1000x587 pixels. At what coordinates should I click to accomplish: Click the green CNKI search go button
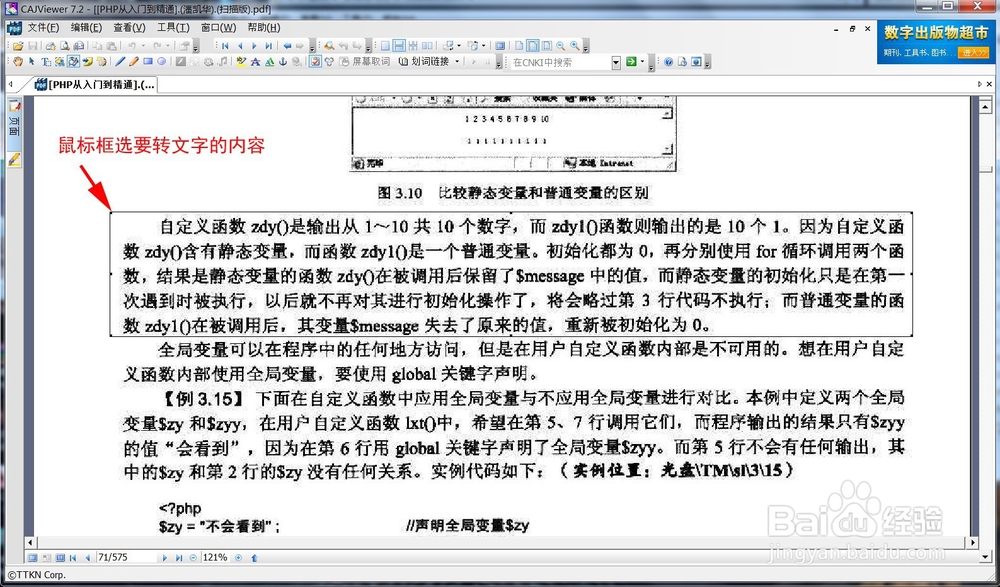coord(631,61)
